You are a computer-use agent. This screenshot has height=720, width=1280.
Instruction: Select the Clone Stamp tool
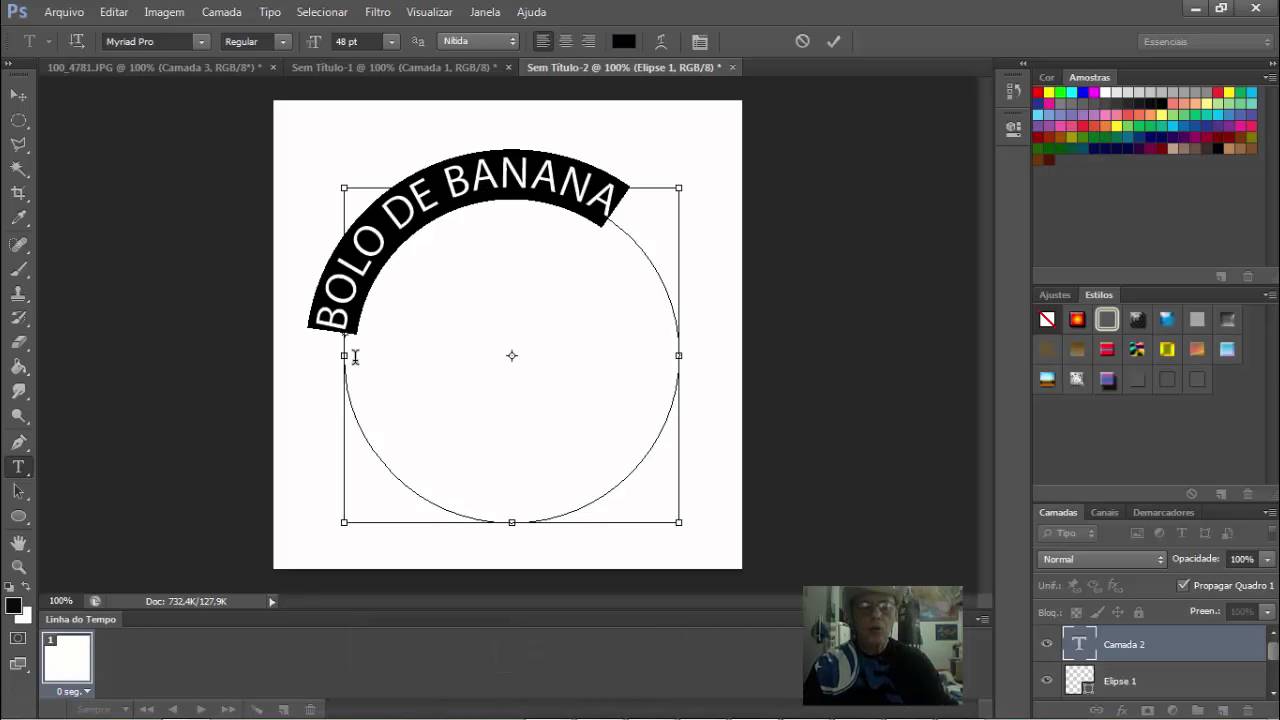tap(18, 294)
